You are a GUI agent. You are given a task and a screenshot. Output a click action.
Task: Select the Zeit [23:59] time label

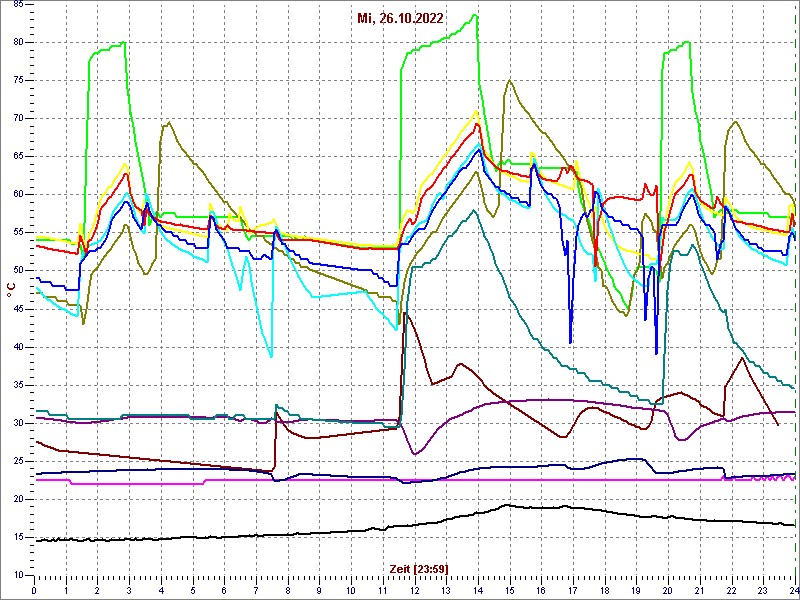pyautogui.click(x=419, y=568)
